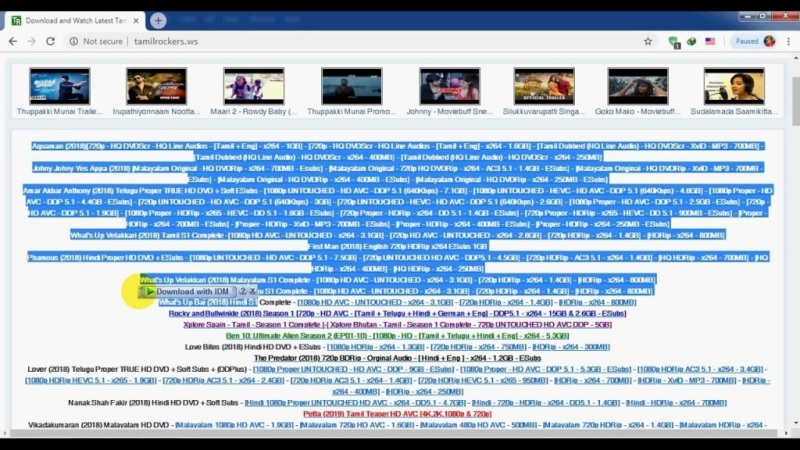This screenshot has height=450, width=800.
Task: Click the tamilrockers.ws address bar
Action: pos(166,41)
